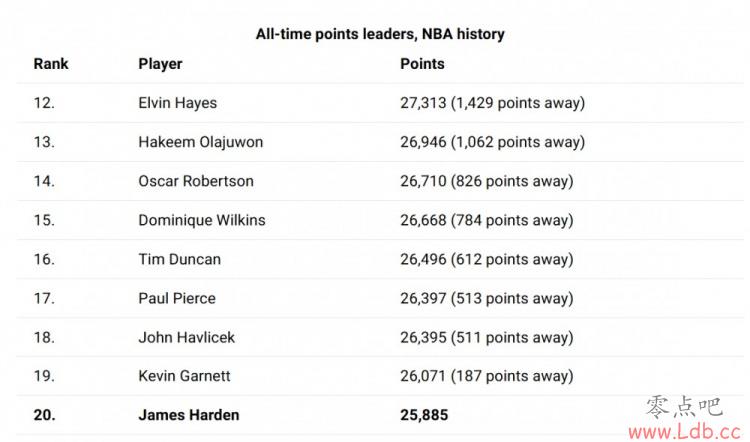Click the 26,071 (187 points away) cell
750x442 pixels.
(487, 376)
